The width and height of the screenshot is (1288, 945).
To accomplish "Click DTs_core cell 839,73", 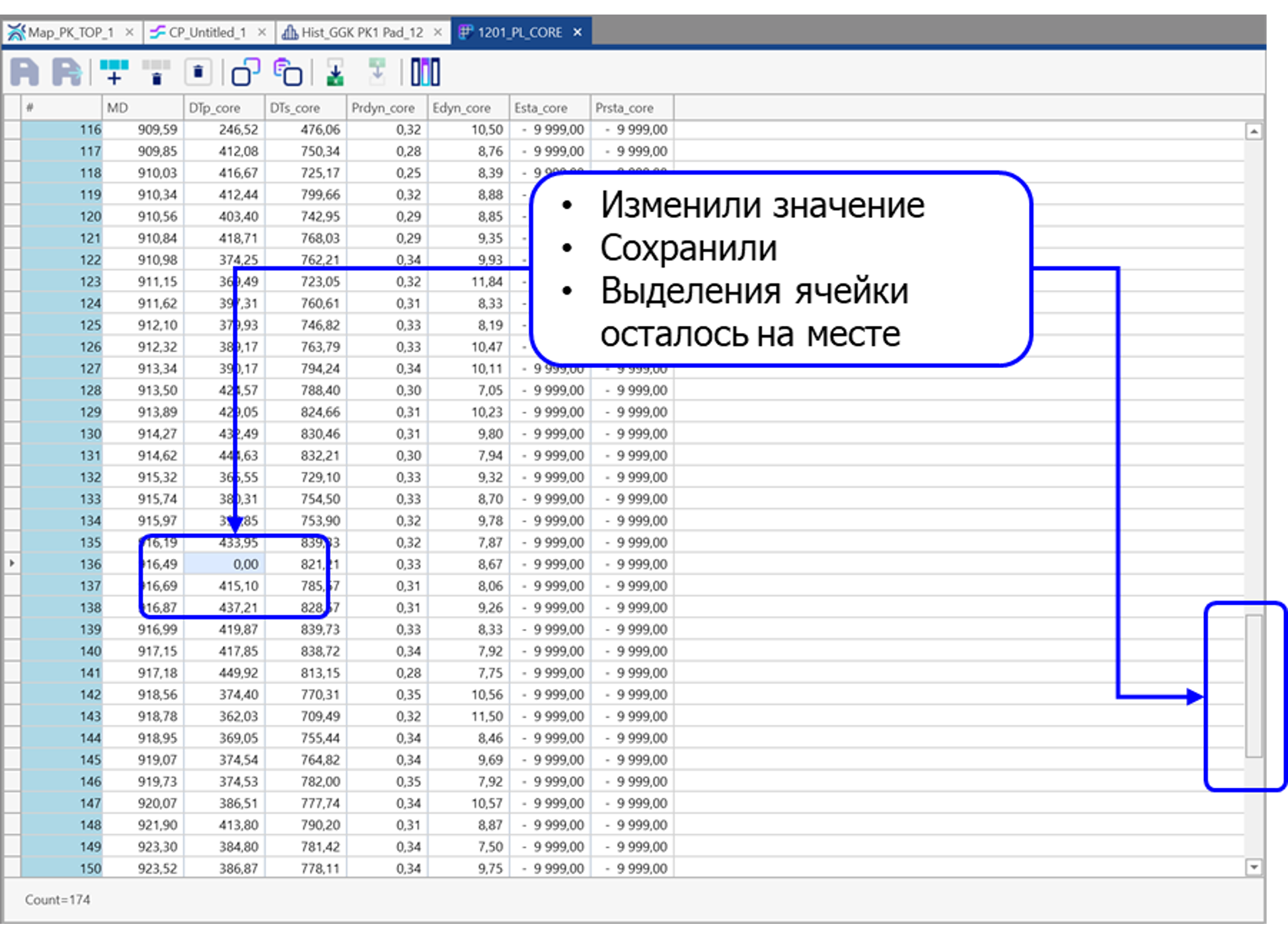I will (306, 629).
